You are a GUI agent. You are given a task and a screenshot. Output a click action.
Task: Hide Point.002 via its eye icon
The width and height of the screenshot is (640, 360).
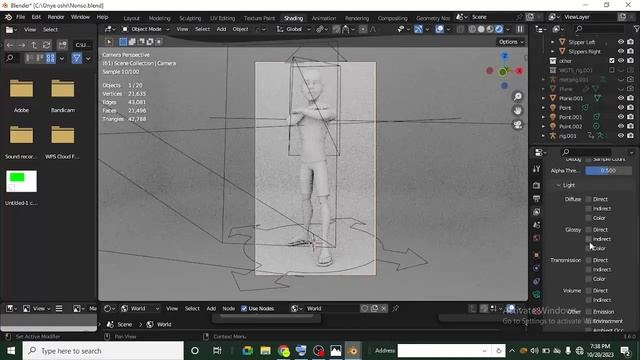pos(621,126)
